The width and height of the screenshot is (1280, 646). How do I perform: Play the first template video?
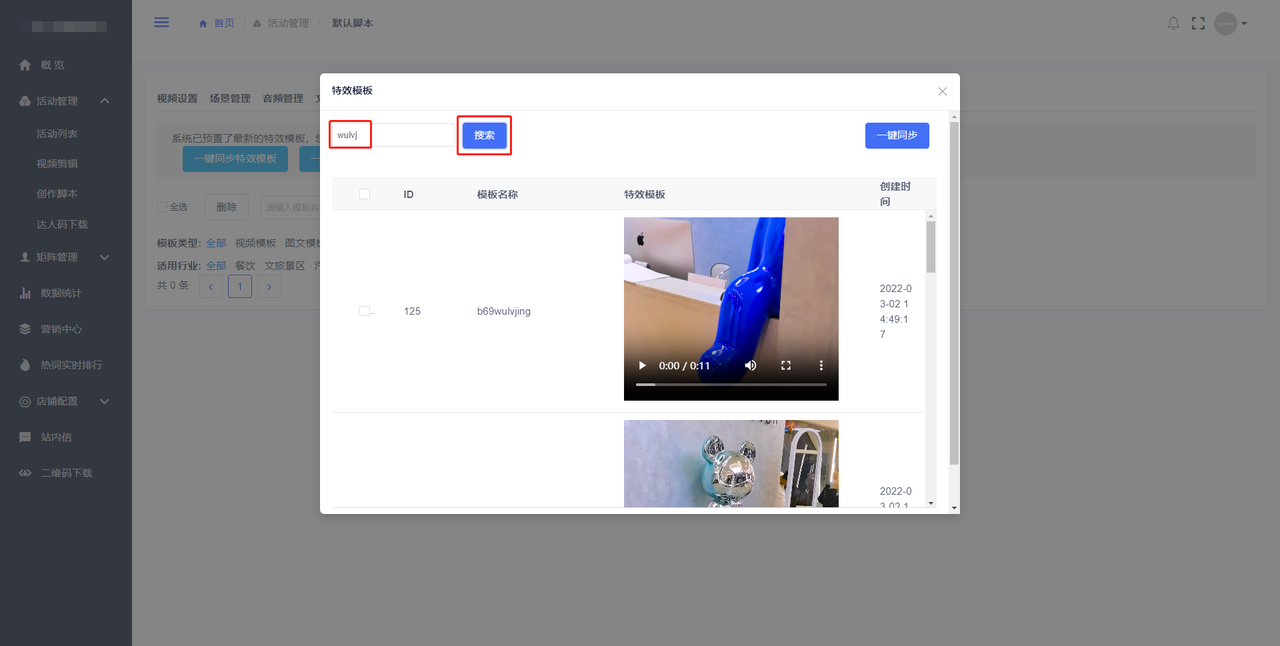[x=642, y=366]
